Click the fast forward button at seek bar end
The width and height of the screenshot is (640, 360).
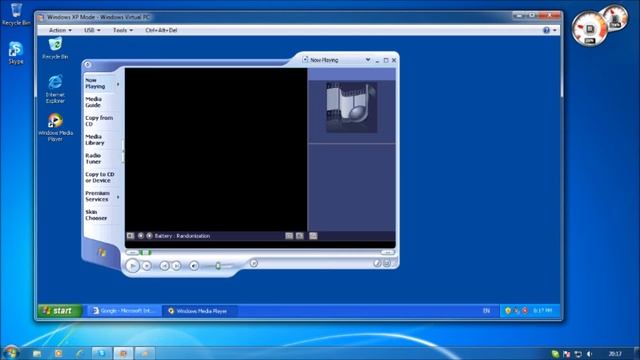387,253
